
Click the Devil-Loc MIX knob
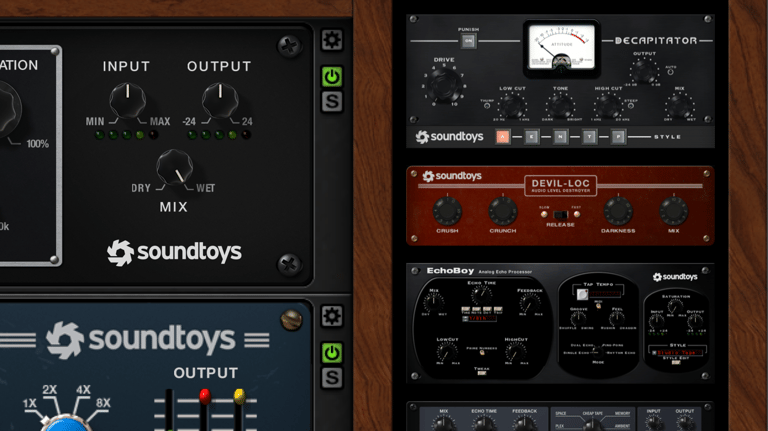(674, 211)
